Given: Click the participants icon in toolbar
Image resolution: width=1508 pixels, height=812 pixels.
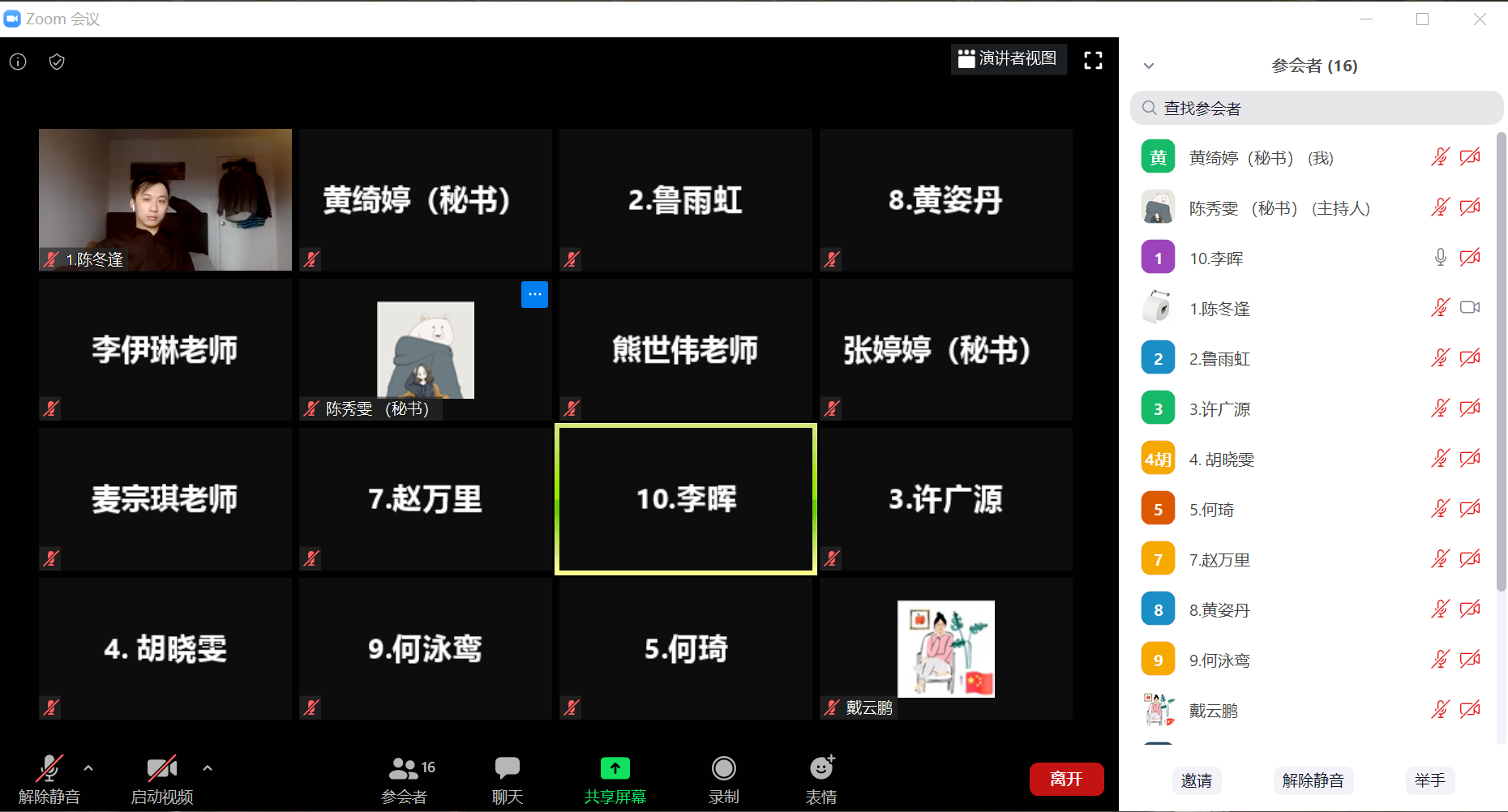Looking at the screenshot, I should 404,780.
